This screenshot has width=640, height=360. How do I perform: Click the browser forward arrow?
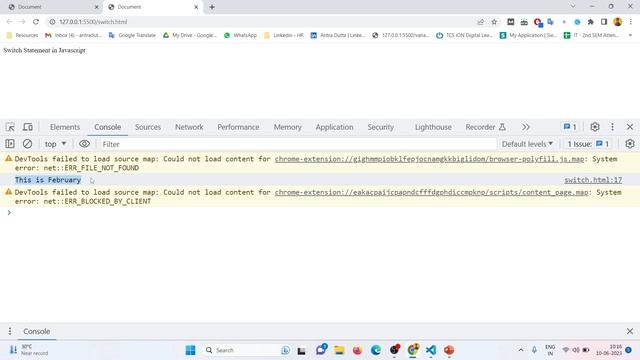pos(22,22)
